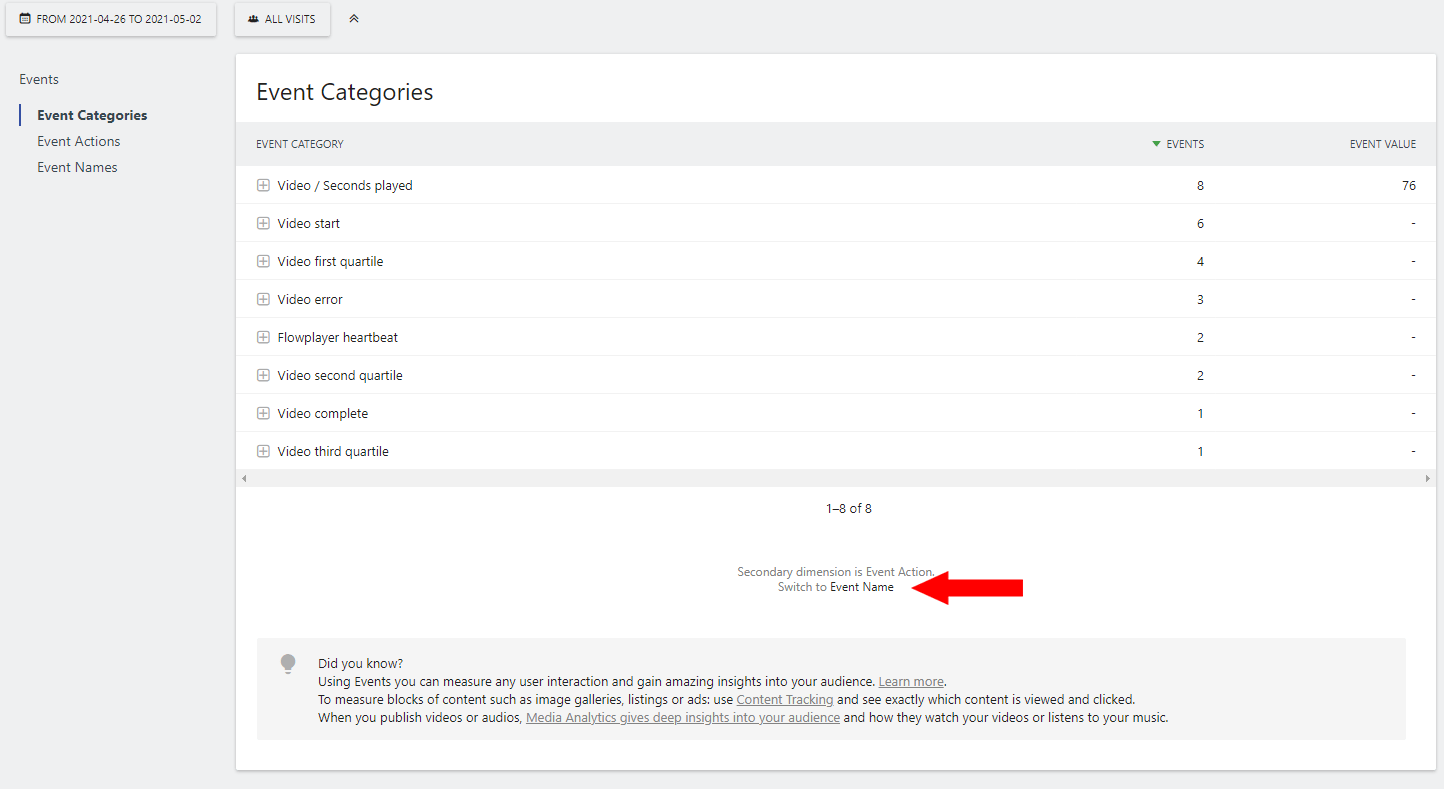1444x789 pixels.
Task: Expand the Video second quartile row
Action: coord(263,375)
